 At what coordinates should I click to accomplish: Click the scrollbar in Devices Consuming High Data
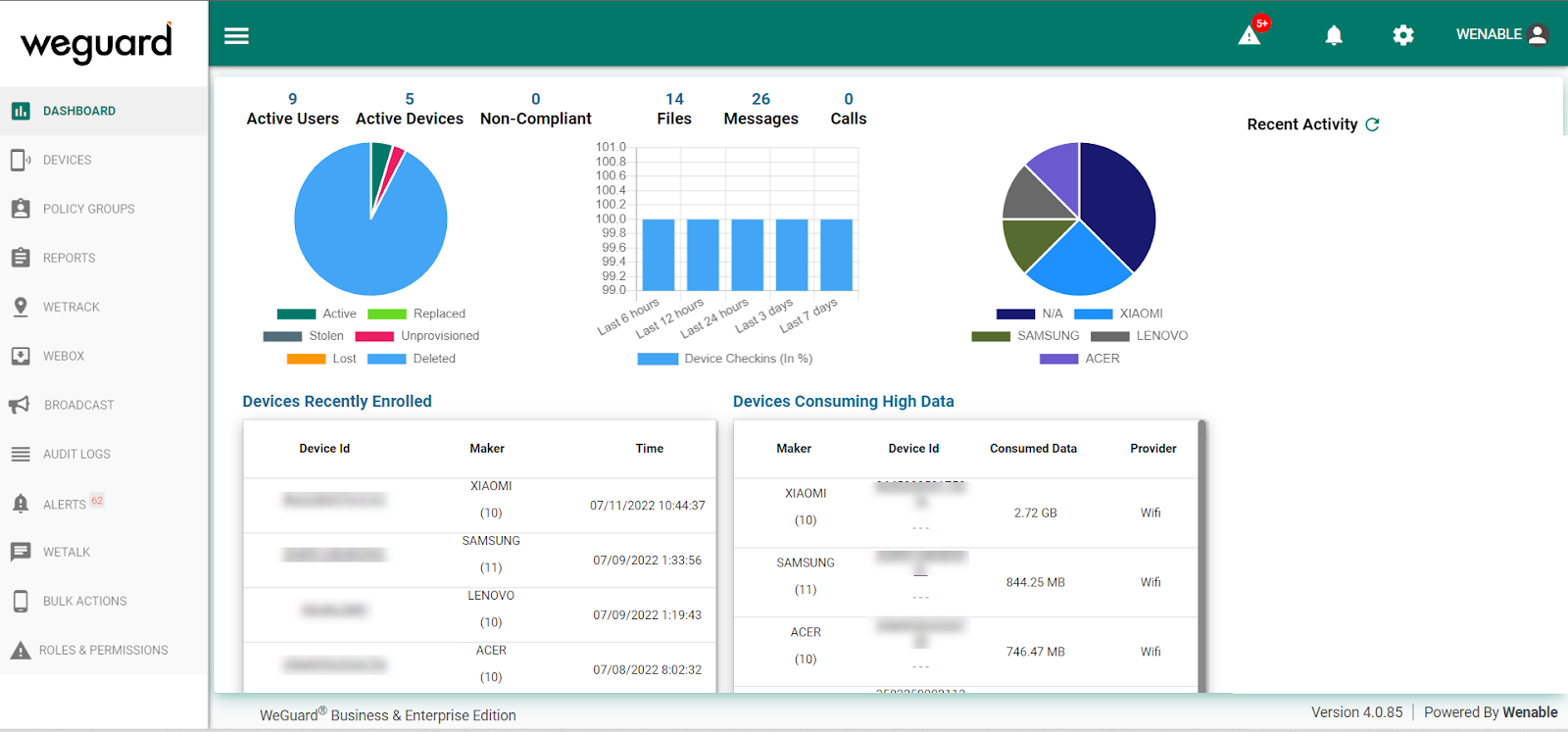[x=1202, y=557]
